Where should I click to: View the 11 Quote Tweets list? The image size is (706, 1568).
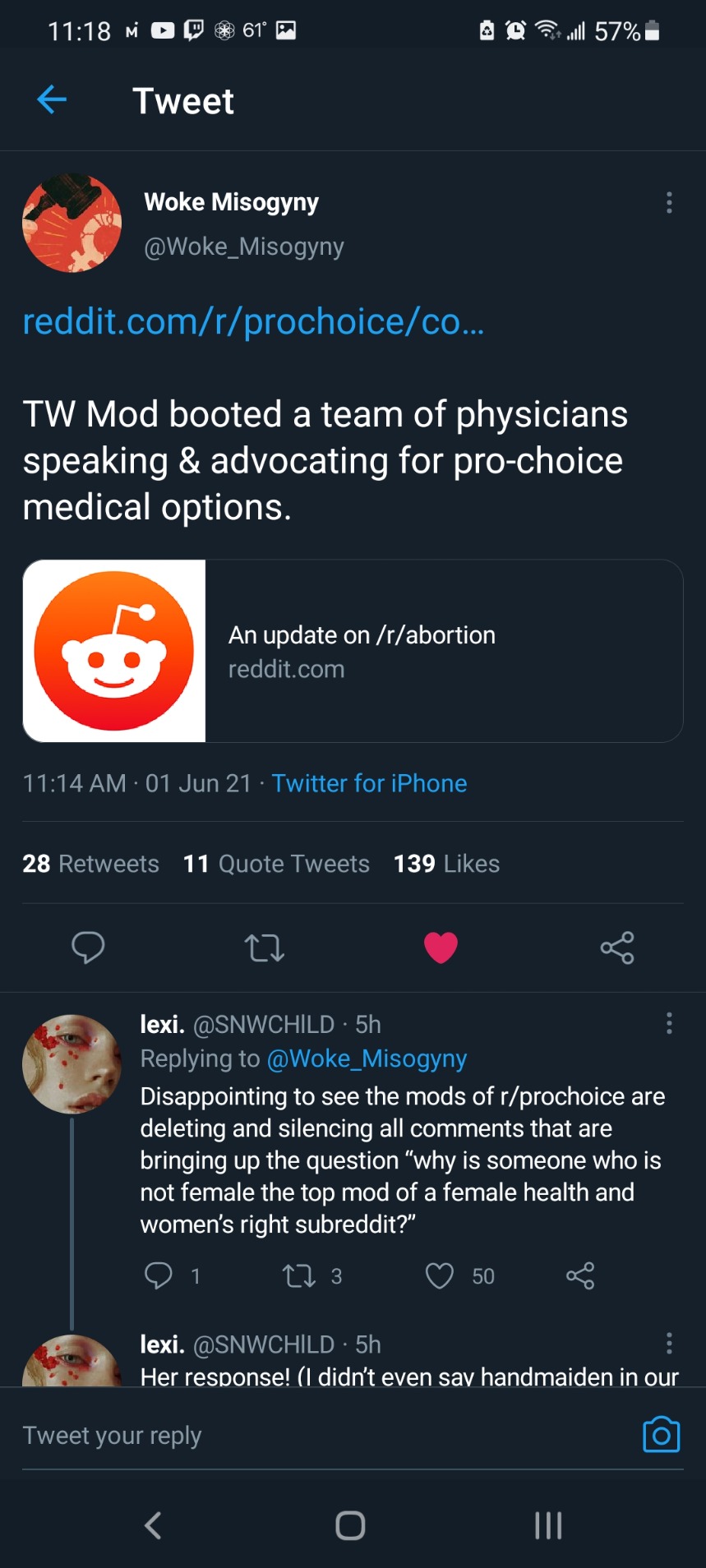point(276,864)
